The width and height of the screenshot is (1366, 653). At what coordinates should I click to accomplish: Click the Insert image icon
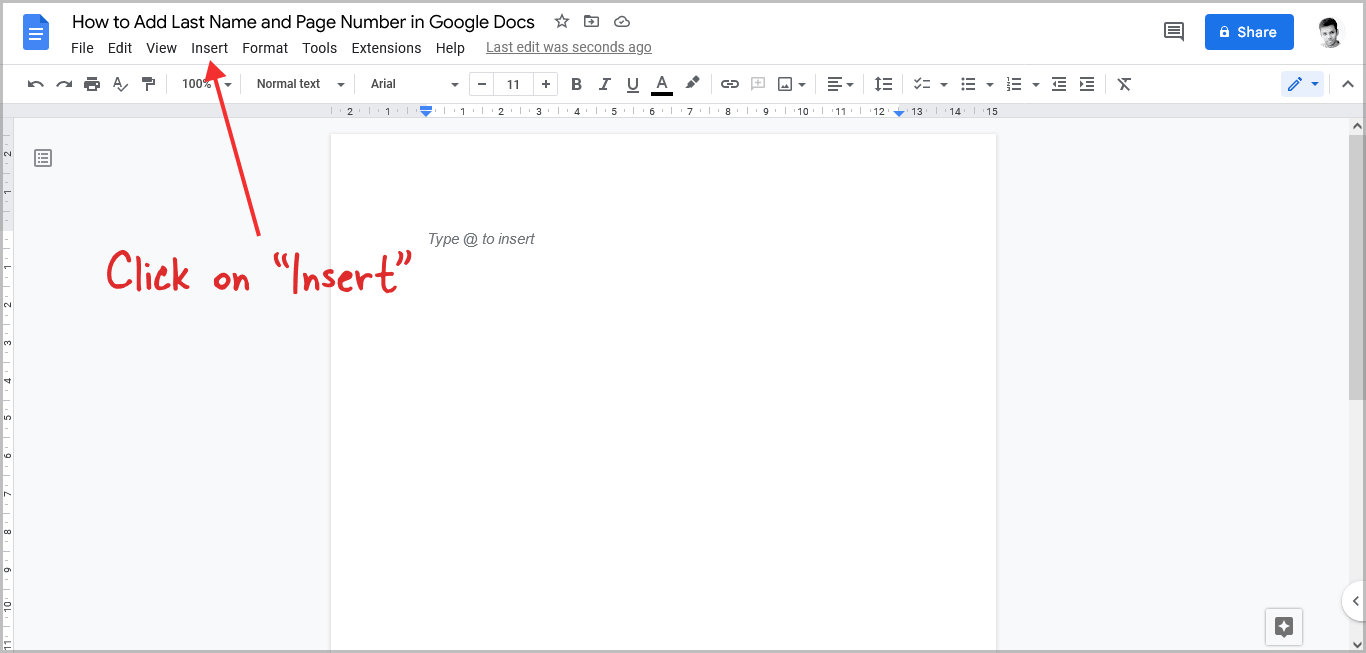786,84
